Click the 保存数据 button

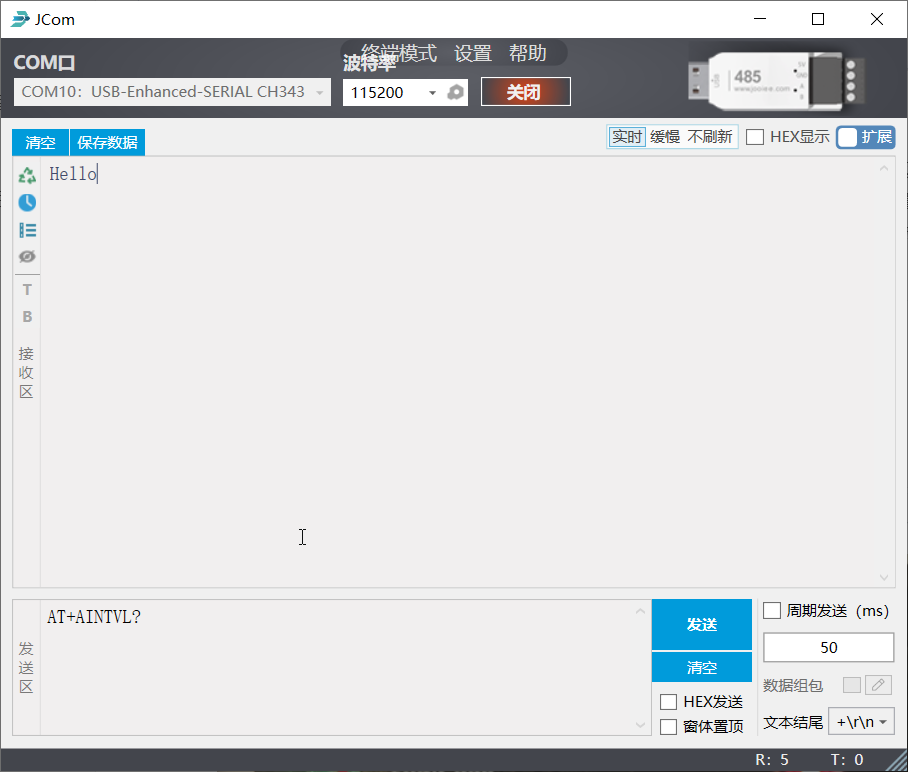click(107, 142)
